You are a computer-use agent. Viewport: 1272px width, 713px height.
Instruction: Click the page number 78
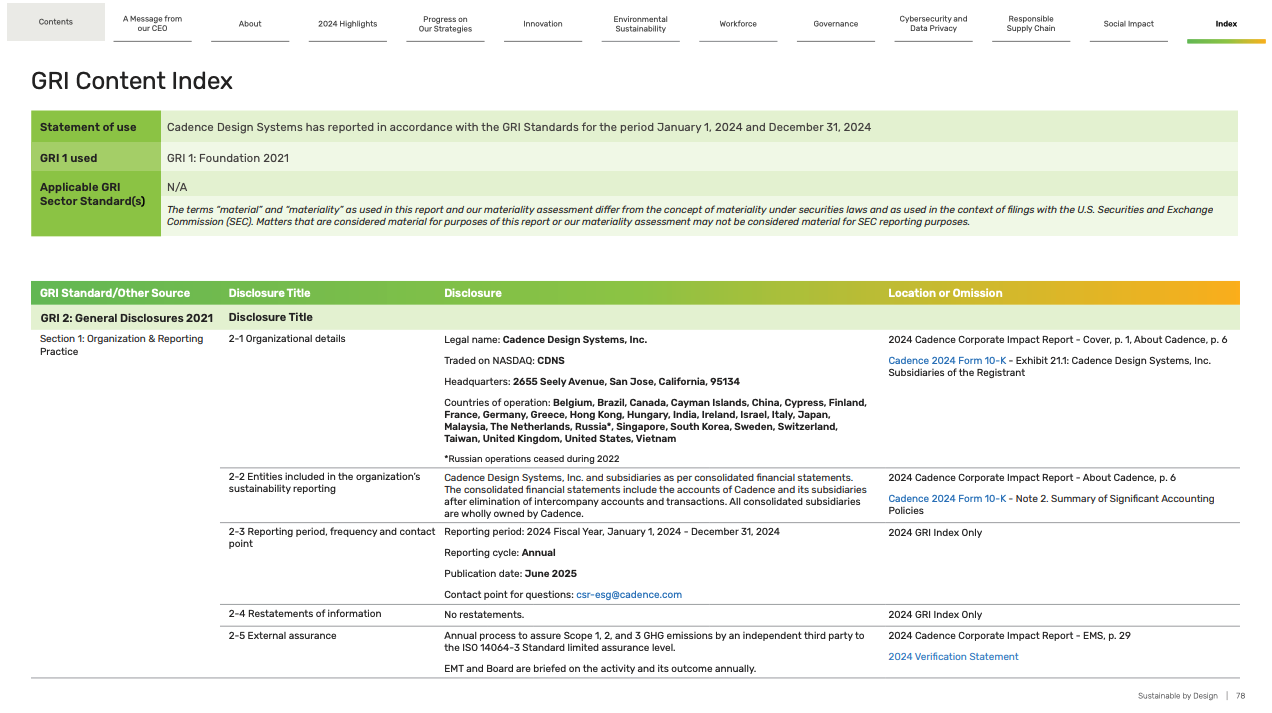1241,696
